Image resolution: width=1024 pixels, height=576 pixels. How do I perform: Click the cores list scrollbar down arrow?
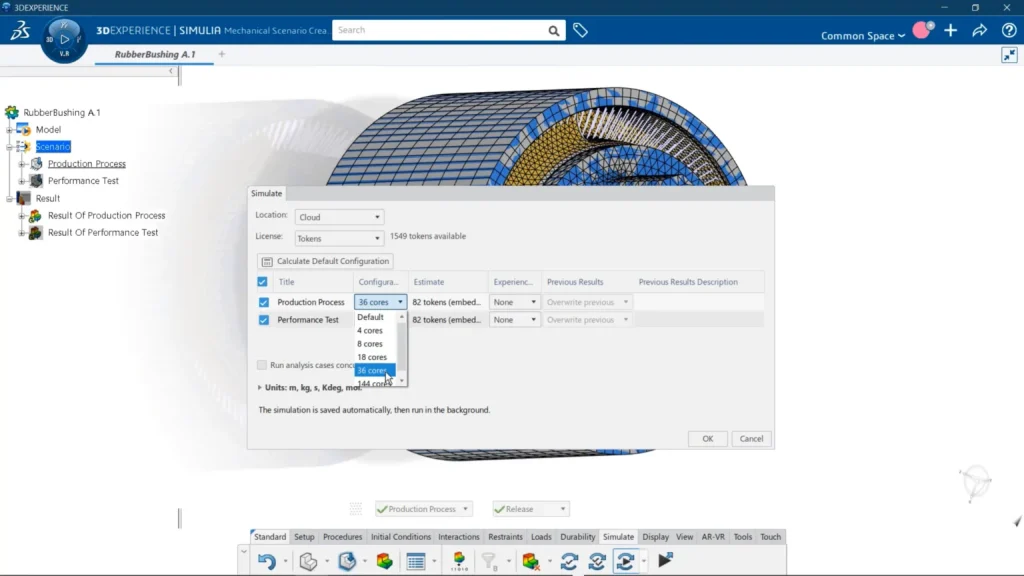point(402,381)
